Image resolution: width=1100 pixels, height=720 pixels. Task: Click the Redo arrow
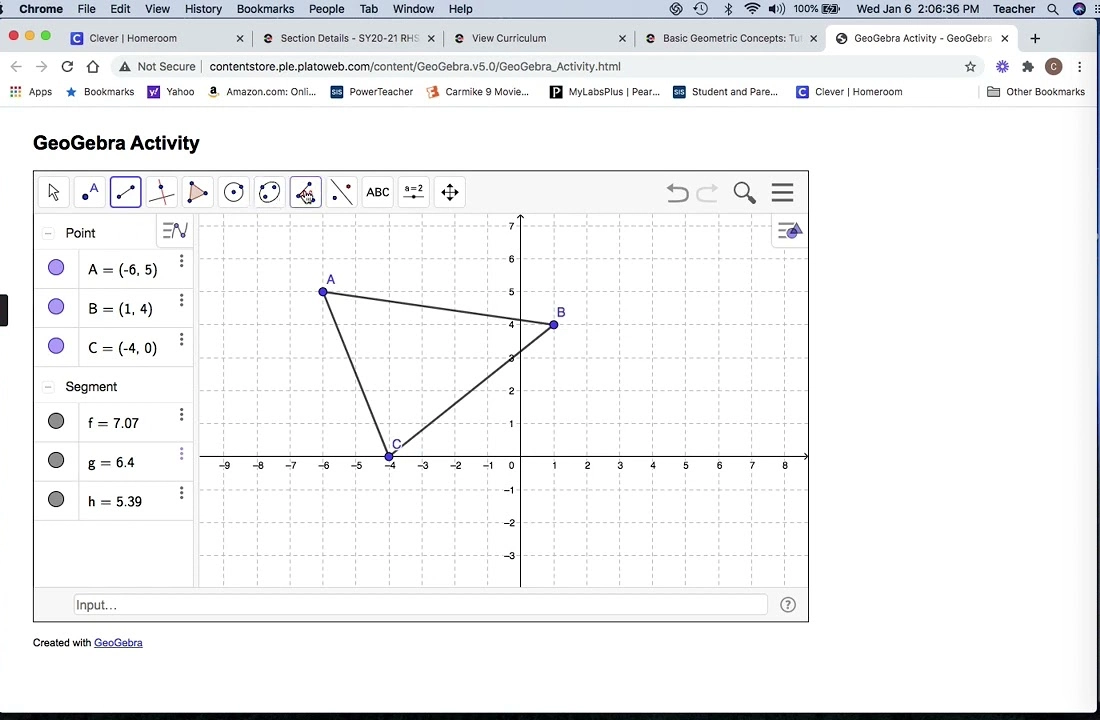707,192
